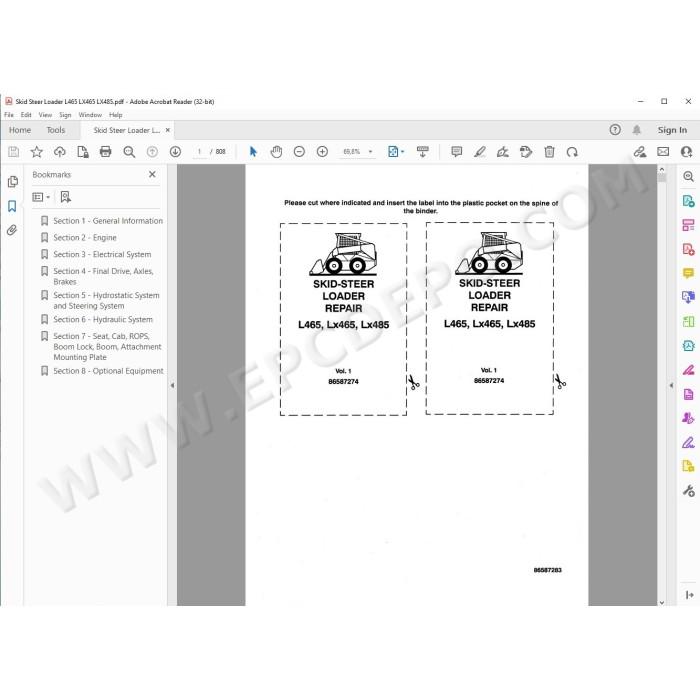Add a sticky note comment
Image resolution: width=700 pixels, height=700 pixels.
click(x=457, y=152)
